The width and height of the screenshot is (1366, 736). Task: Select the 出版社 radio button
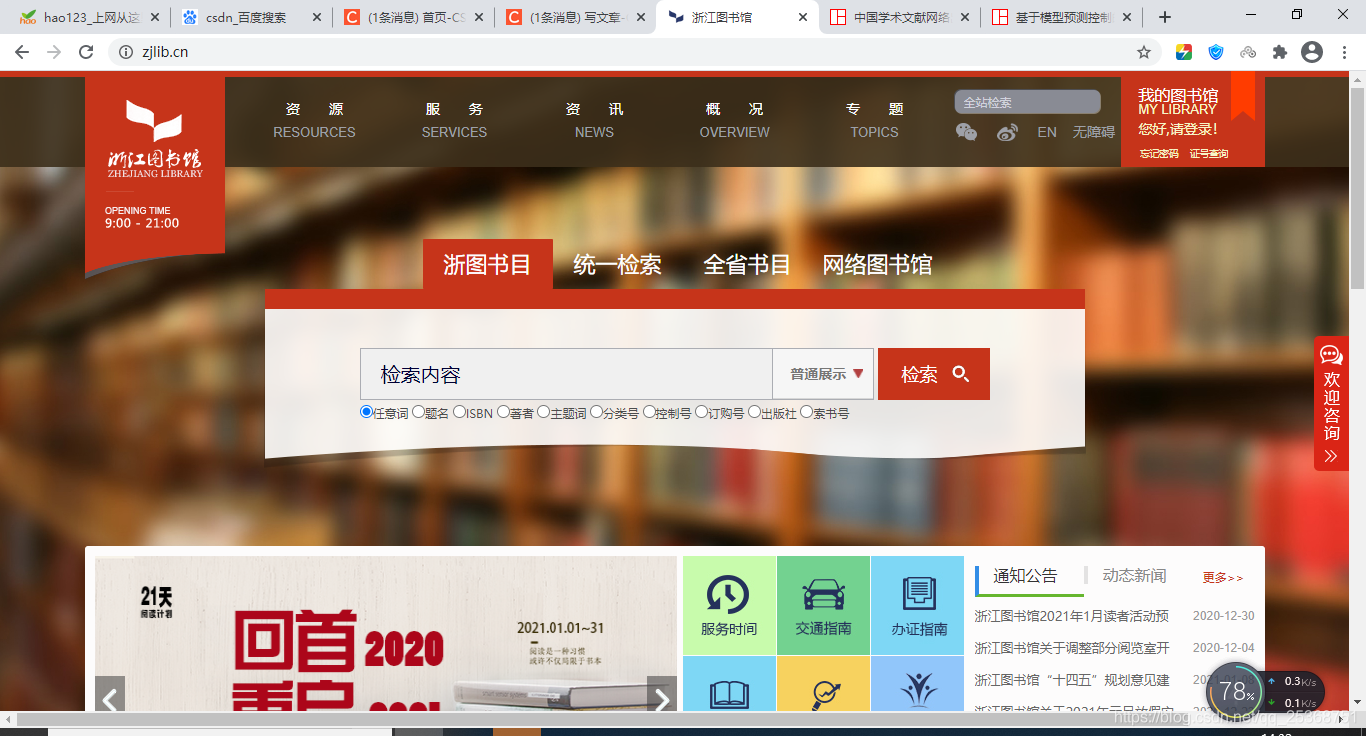pyautogui.click(x=755, y=412)
